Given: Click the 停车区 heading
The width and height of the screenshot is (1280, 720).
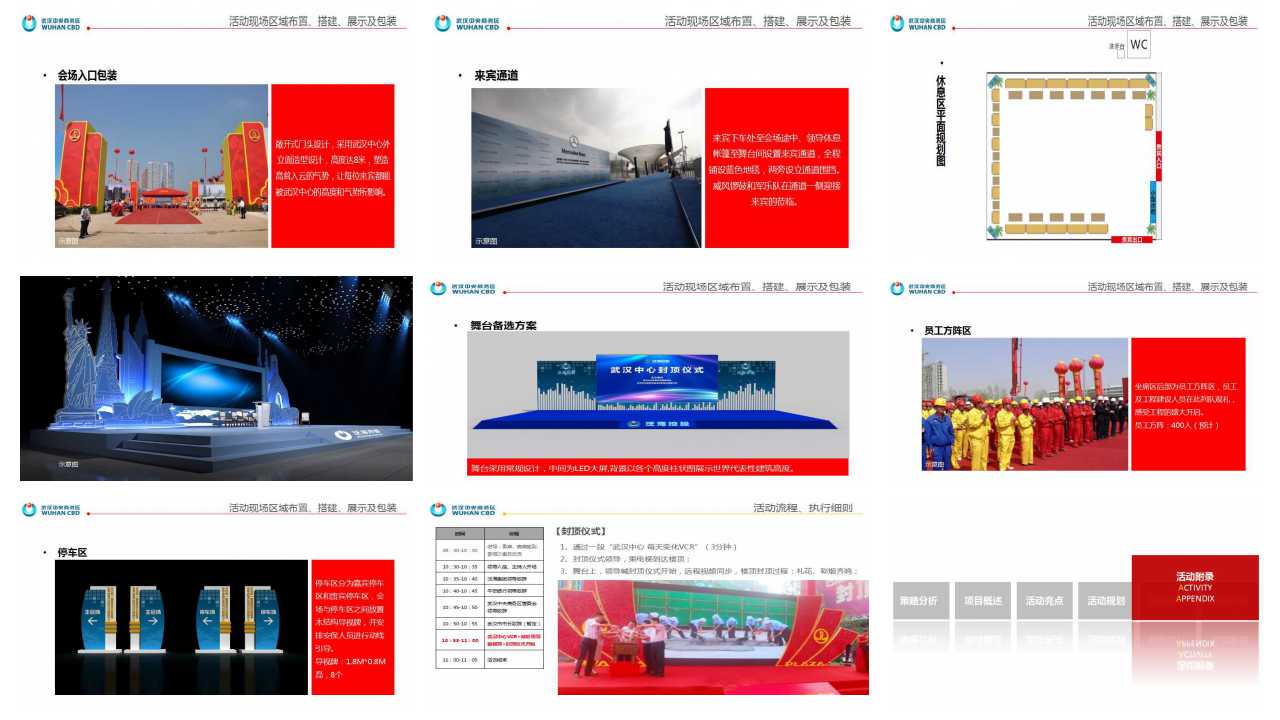Looking at the screenshot, I should (x=73, y=552).
